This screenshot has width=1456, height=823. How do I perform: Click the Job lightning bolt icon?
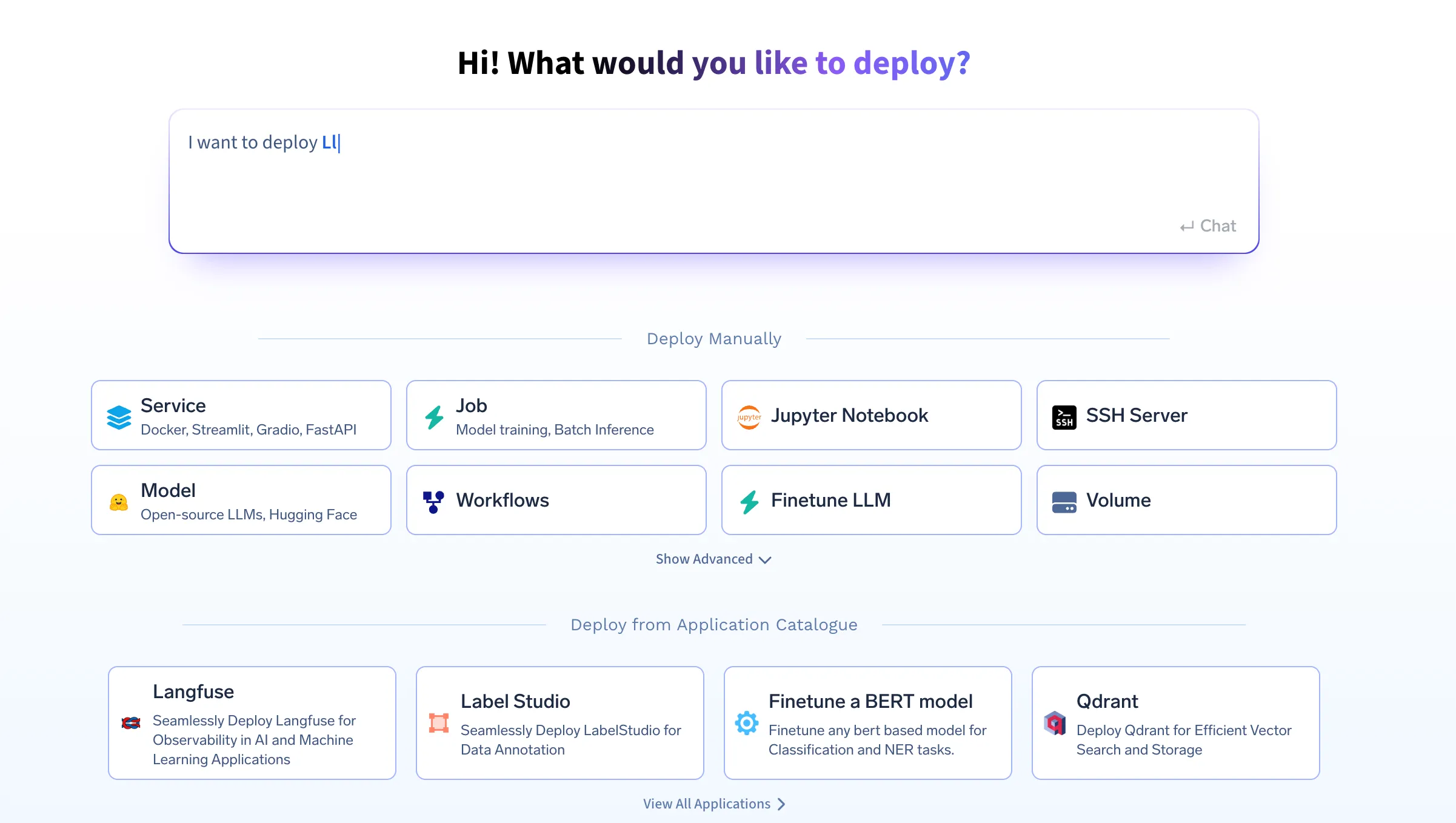coord(434,417)
